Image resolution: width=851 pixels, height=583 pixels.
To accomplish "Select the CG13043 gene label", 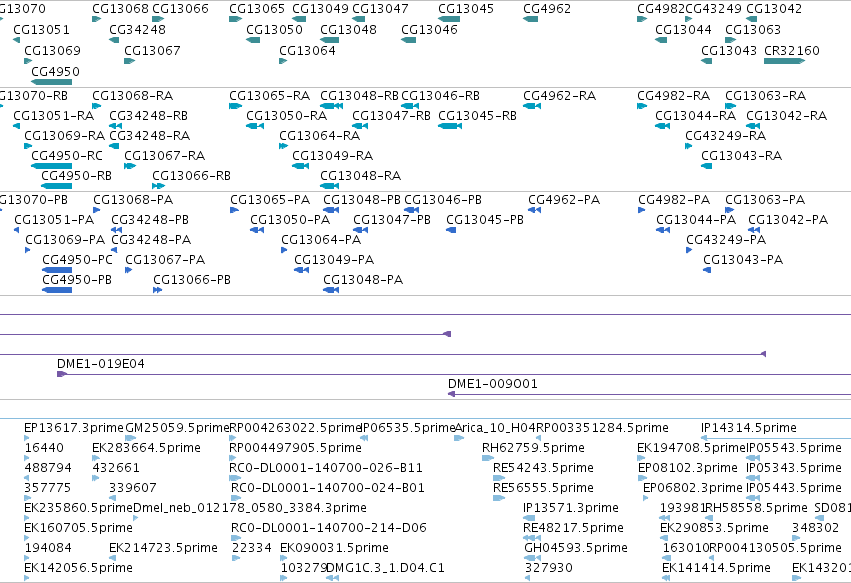I will tap(729, 50).
